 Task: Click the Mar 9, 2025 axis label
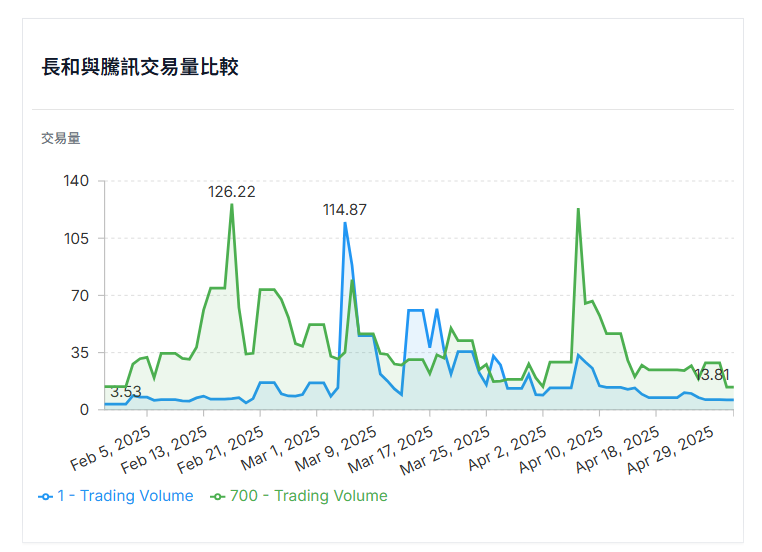coord(336,448)
